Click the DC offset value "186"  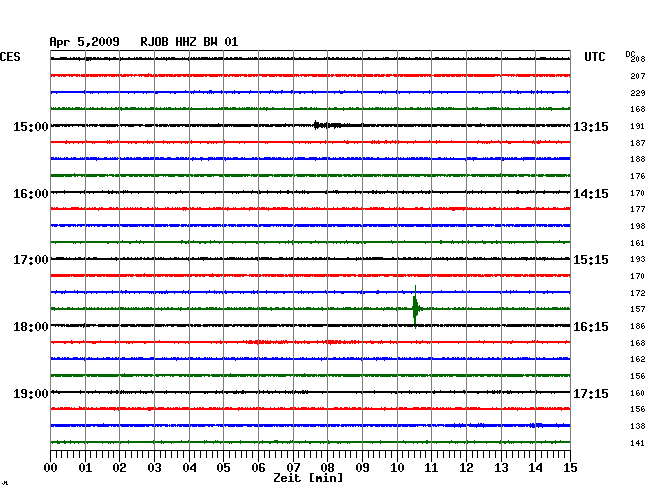pos(638,326)
